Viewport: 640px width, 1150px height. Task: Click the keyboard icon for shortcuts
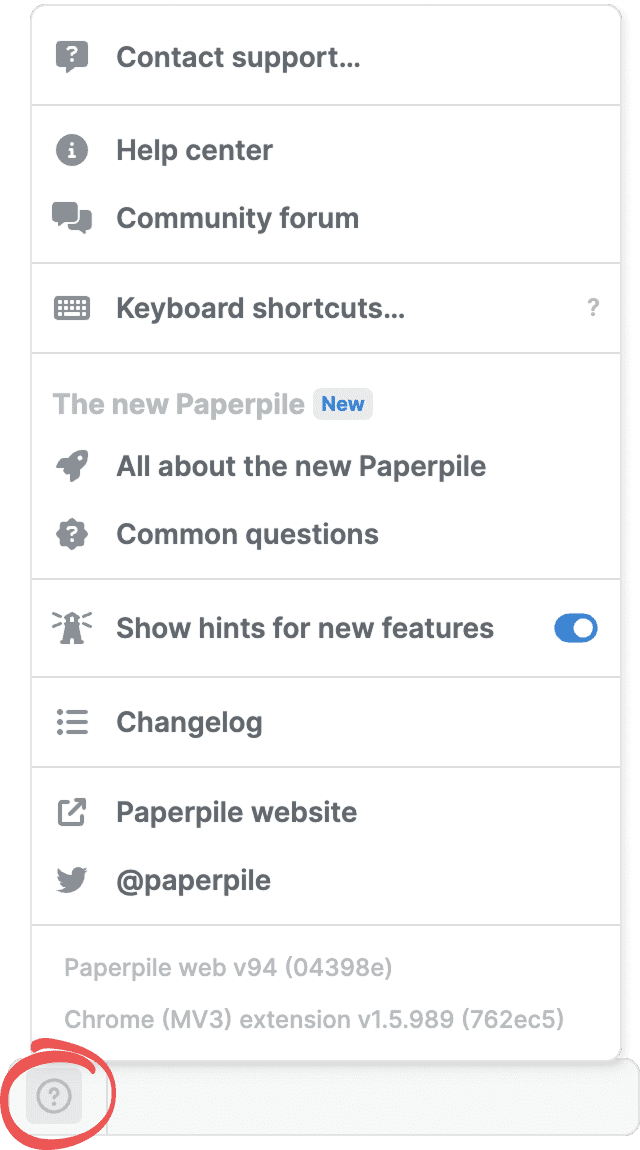(x=71, y=308)
